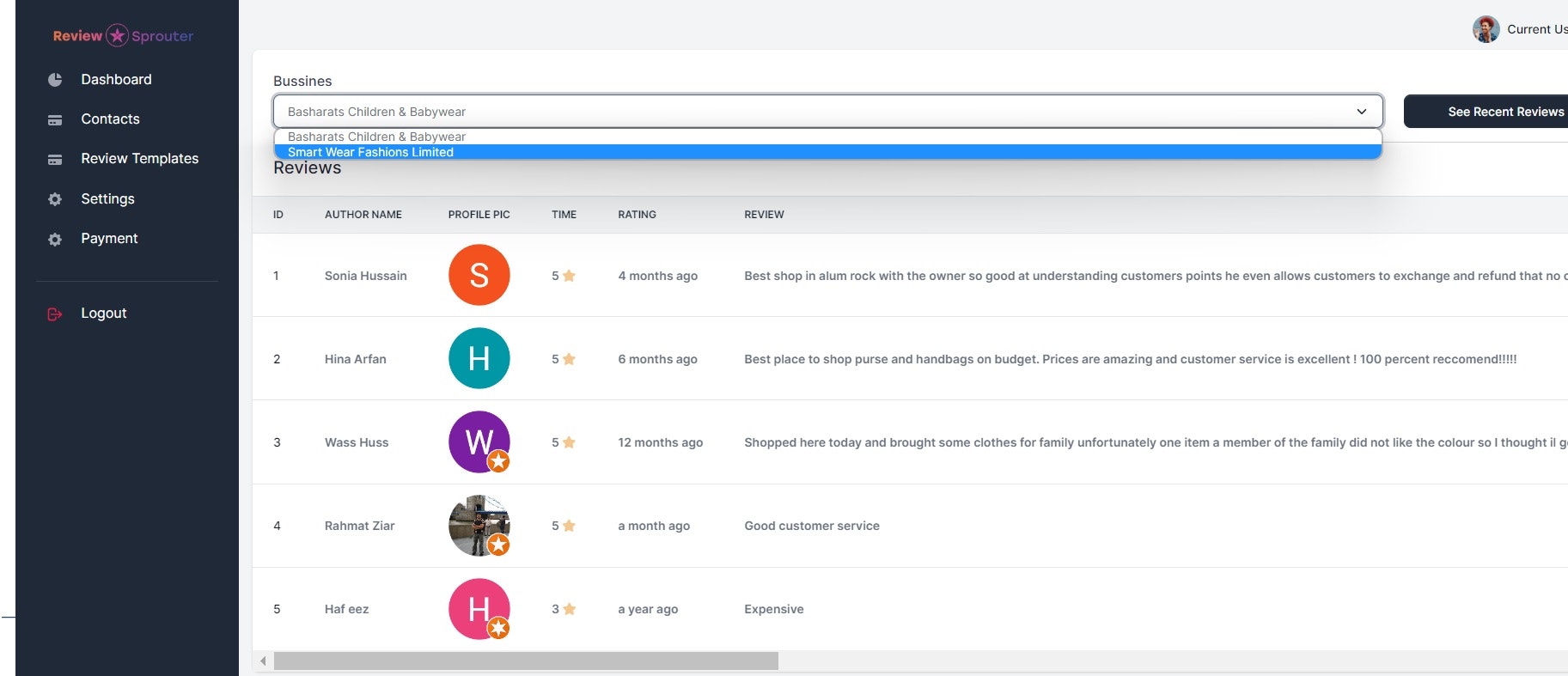This screenshot has height=676, width=1568.
Task: Click the star icon in Sonia Hussain's rating
Action: [x=569, y=276]
